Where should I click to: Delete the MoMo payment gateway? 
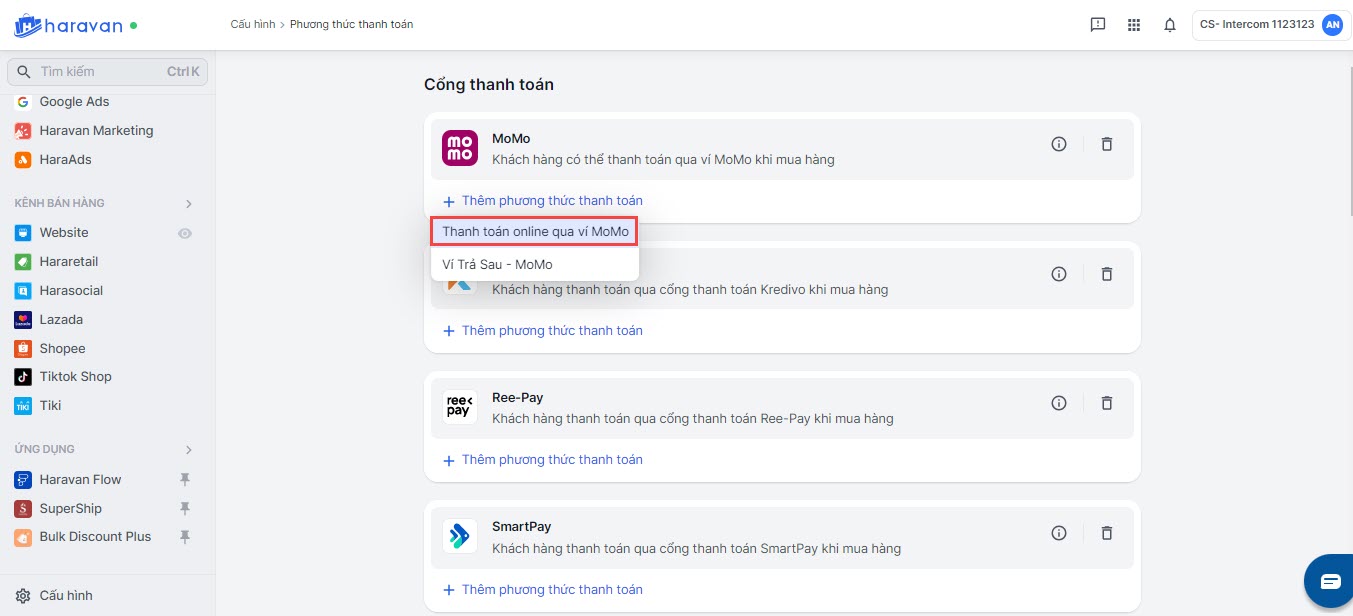click(x=1107, y=144)
